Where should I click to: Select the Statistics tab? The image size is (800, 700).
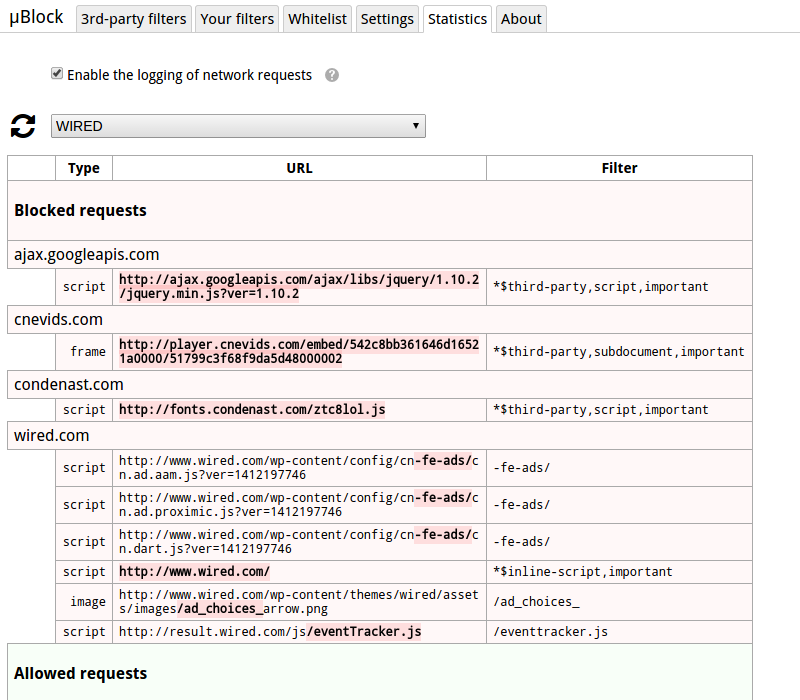[x=458, y=19]
